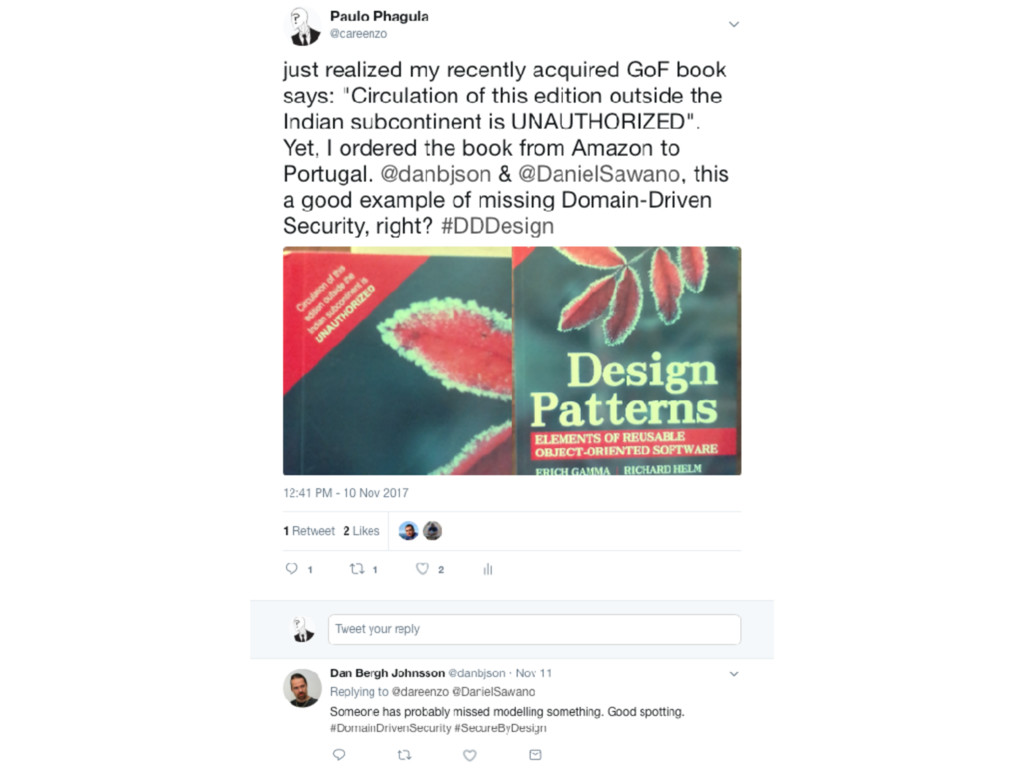The height and width of the screenshot is (768, 1024).
Task: View the 1 Retweet list
Action: pos(309,531)
